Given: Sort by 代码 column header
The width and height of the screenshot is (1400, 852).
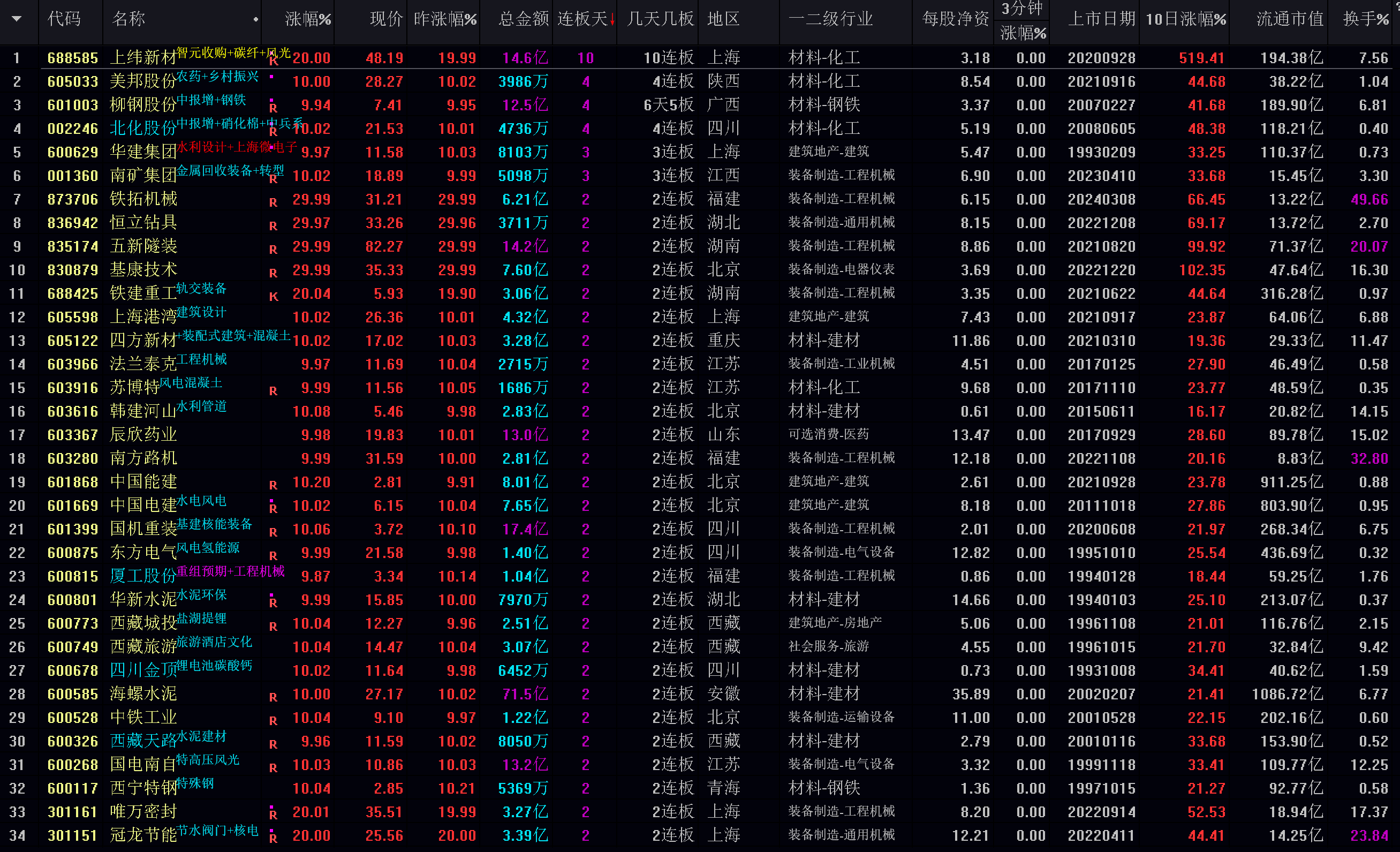Looking at the screenshot, I should 64,19.
